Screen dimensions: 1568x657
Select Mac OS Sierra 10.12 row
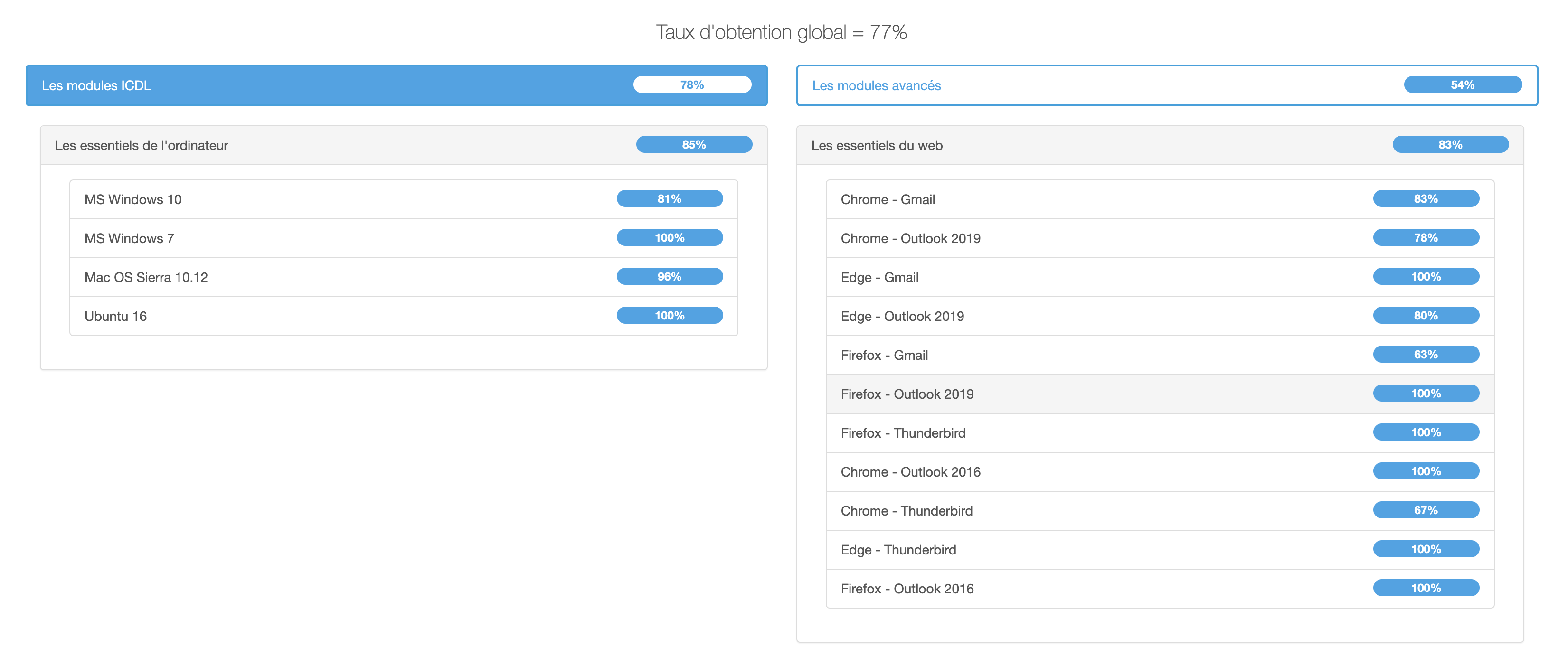[146, 277]
